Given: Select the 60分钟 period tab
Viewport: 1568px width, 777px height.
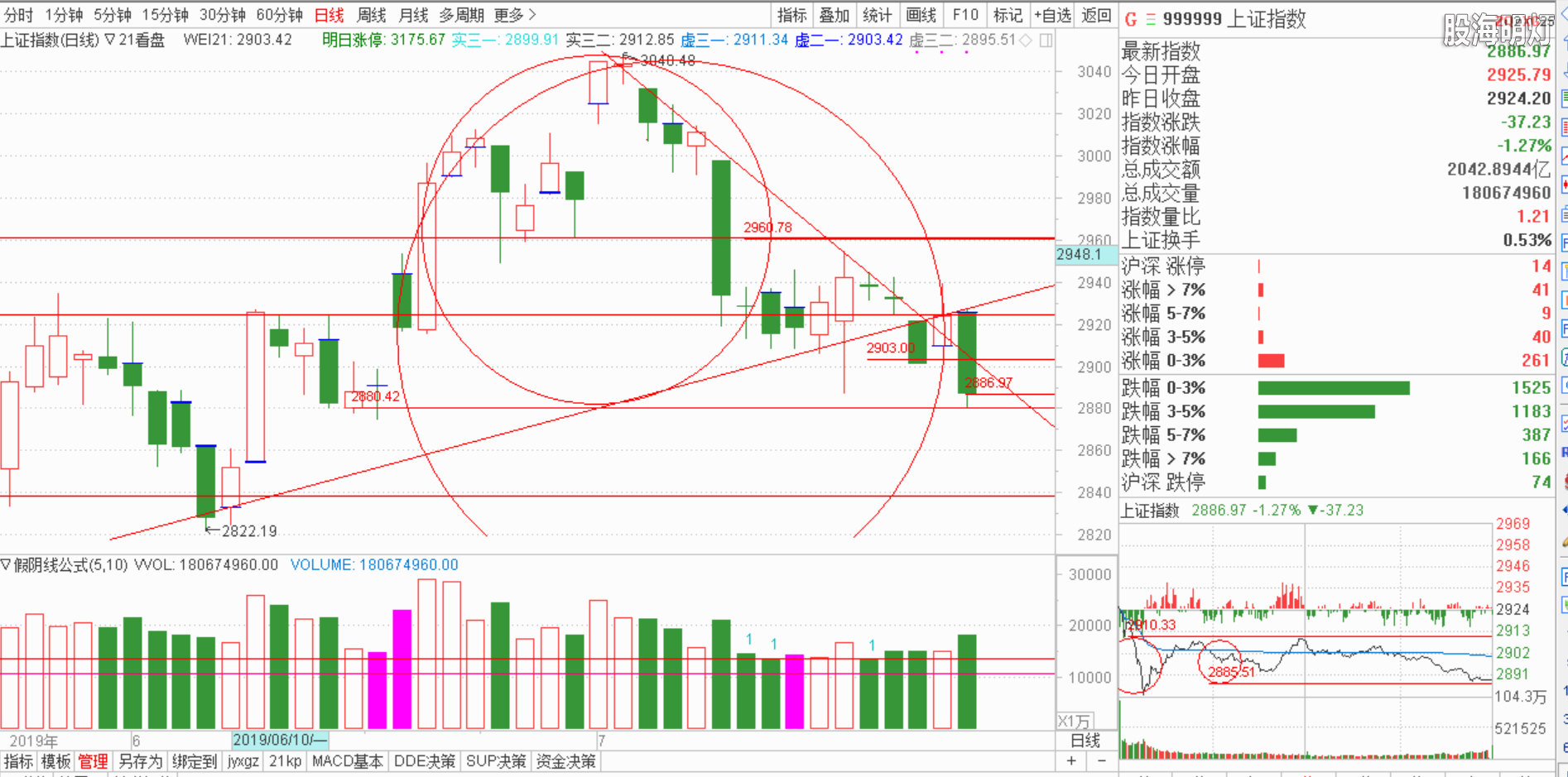Looking at the screenshot, I should (x=279, y=15).
